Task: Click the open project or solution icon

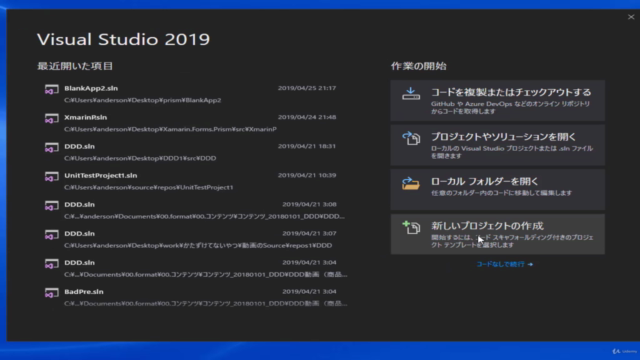Action: point(411,138)
